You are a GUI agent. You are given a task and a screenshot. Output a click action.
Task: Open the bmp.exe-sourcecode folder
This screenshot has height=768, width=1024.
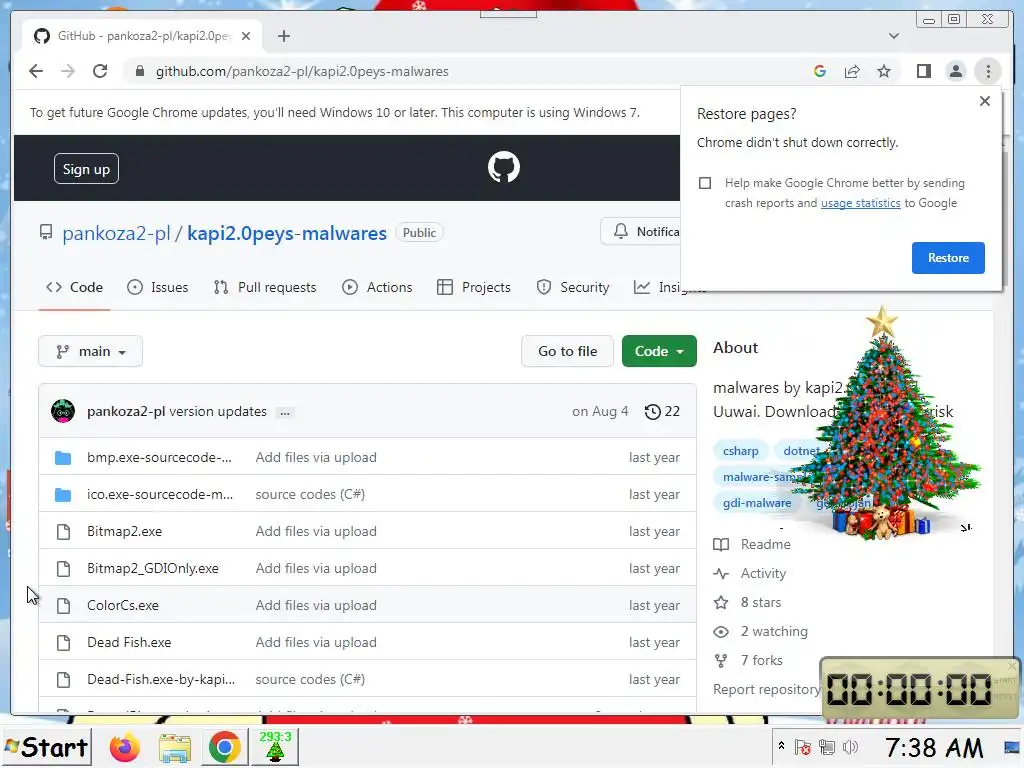[159, 457]
